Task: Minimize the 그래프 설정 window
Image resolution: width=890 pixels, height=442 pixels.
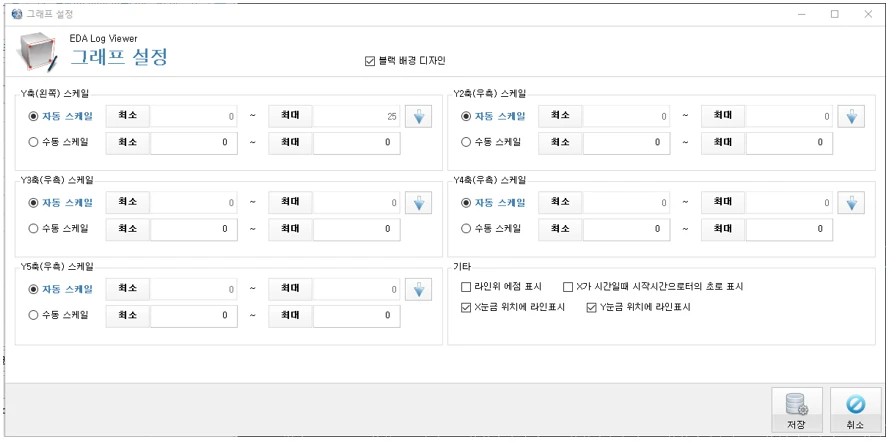Action: [801, 15]
